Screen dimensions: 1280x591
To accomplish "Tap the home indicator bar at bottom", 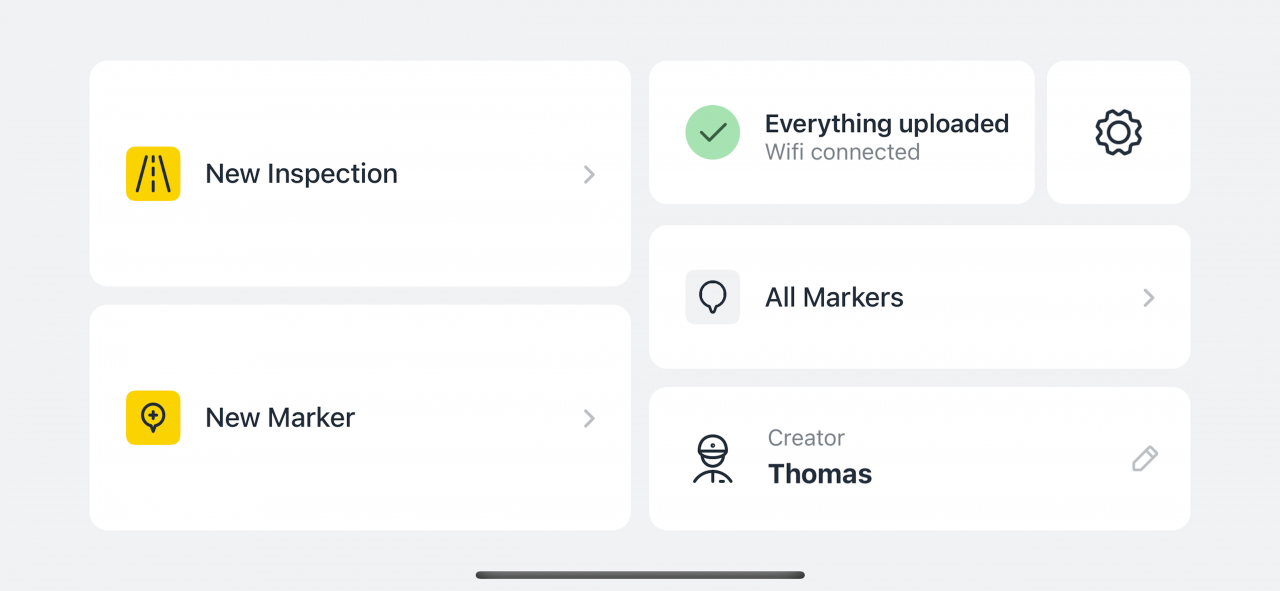I will coord(639,575).
